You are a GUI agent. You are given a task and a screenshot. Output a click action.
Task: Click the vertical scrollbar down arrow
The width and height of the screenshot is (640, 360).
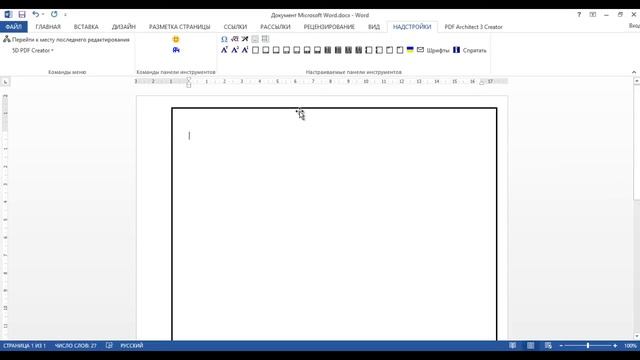coord(636,336)
